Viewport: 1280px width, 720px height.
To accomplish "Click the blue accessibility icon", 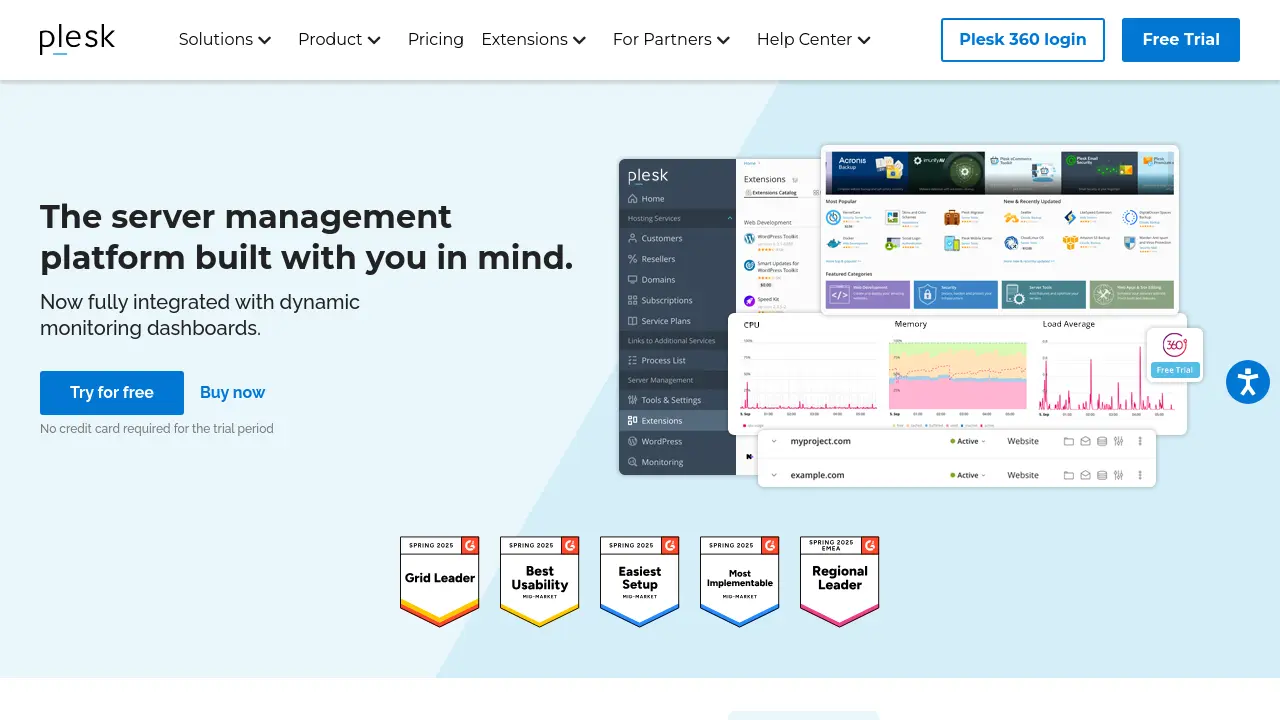I will pos(1247,382).
